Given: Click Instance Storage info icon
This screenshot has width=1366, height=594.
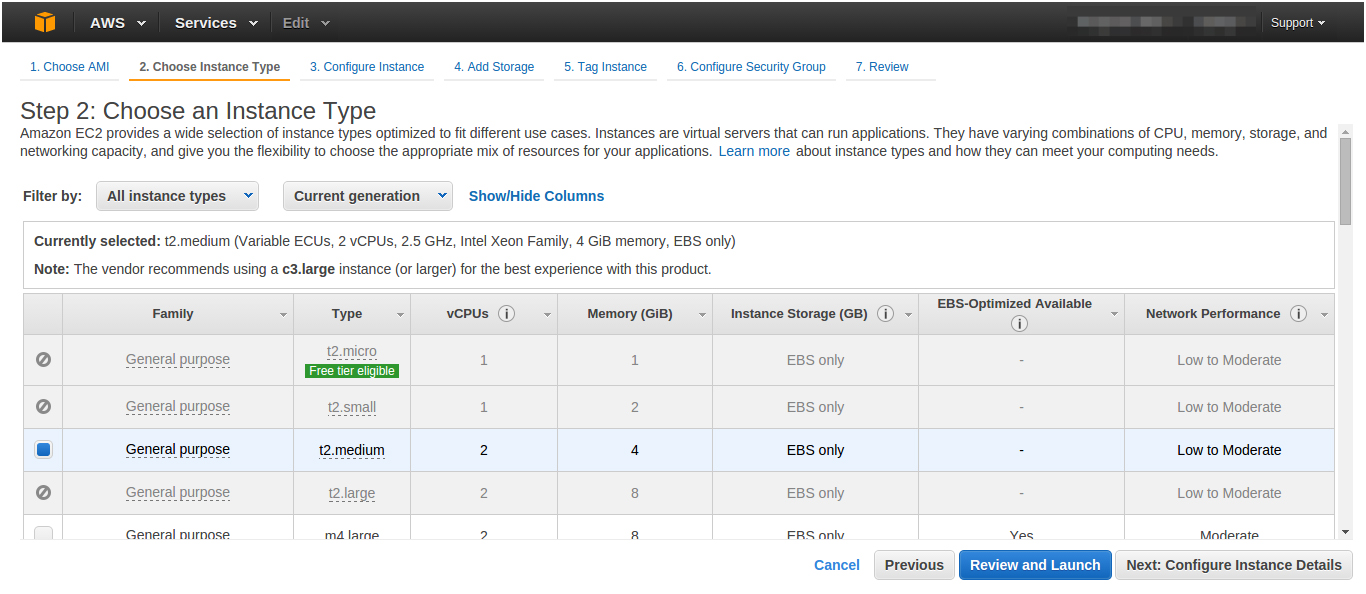Looking at the screenshot, I should (x=885, y=314).
